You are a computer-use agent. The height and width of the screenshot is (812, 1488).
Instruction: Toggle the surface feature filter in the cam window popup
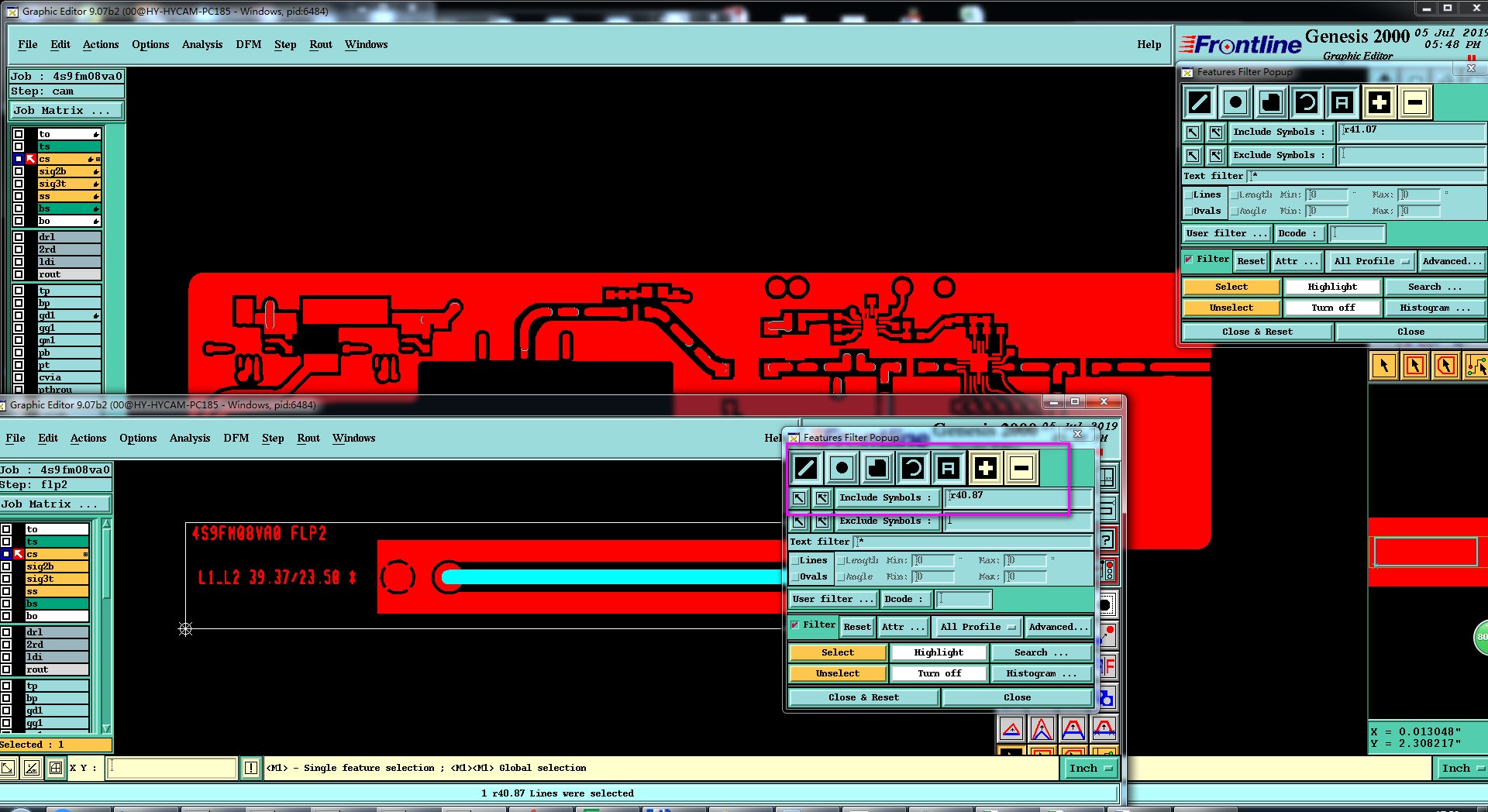click(1271, 102)
